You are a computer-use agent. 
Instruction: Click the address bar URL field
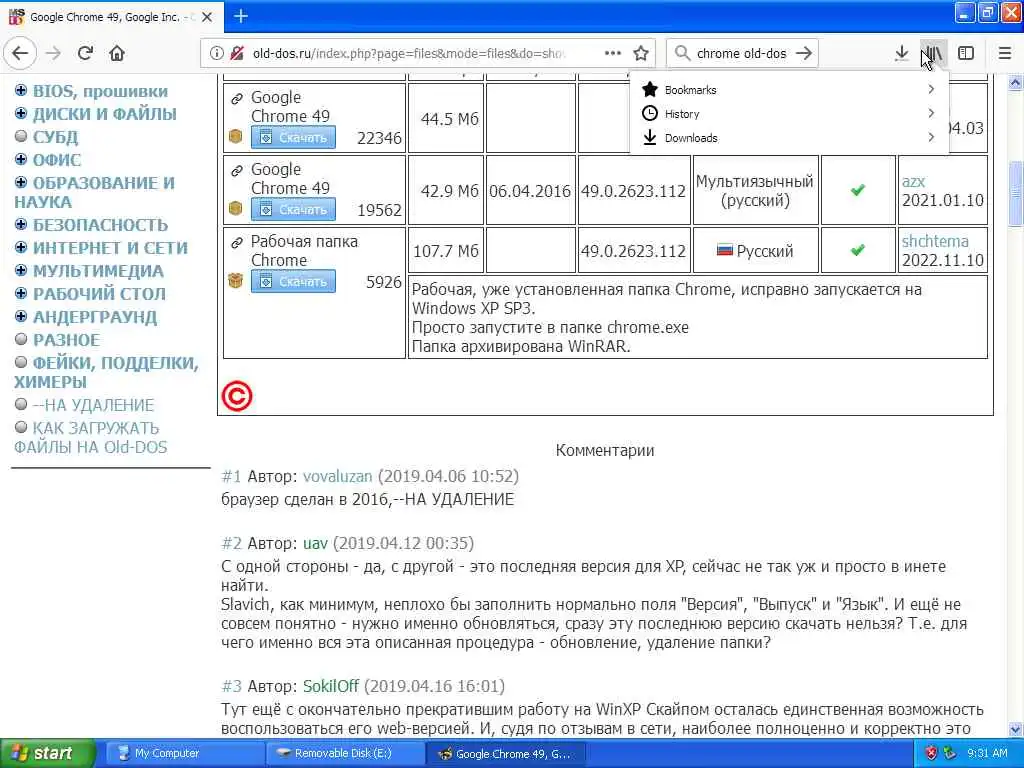(408, 53)
